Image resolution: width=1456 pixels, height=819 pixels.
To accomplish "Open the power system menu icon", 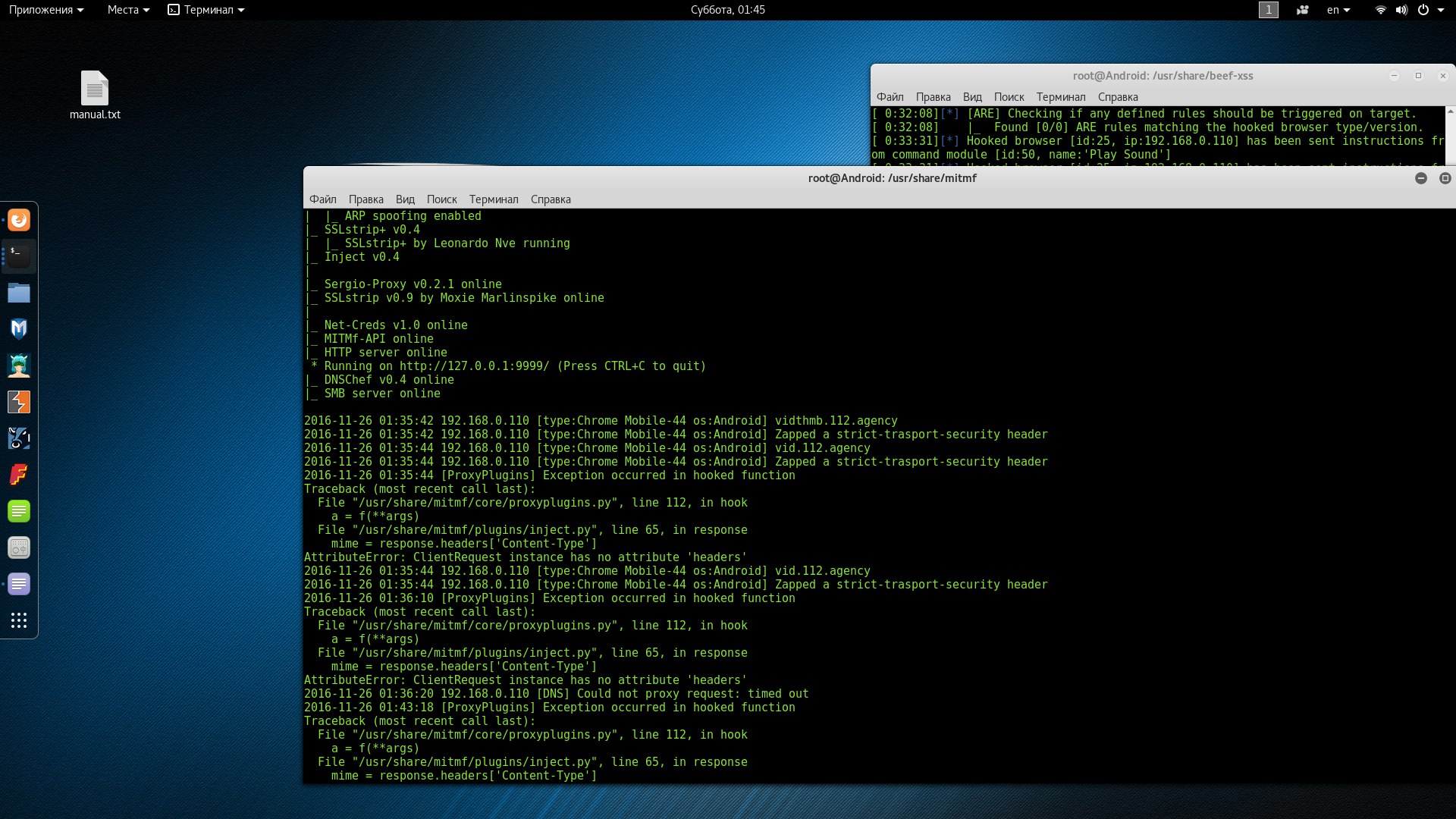I will pos(1423,10).
